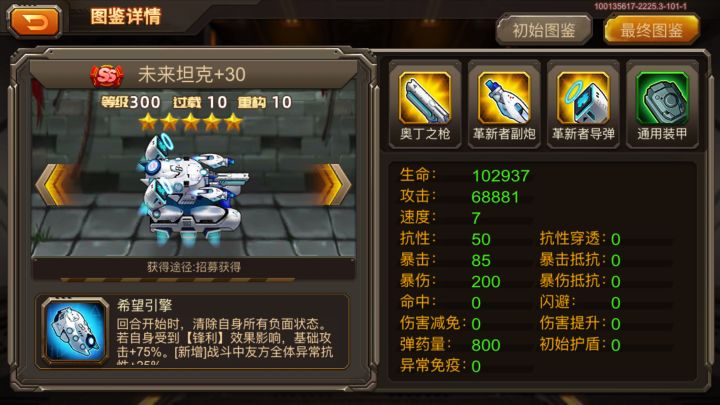Open the 奥丁之枪 weapon icon
The width and height of the screenshot is (720, 405).
(425, 97)
